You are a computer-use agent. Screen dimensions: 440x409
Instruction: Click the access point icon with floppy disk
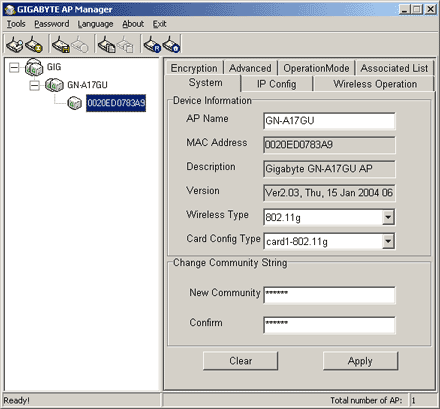pos(61,44)
